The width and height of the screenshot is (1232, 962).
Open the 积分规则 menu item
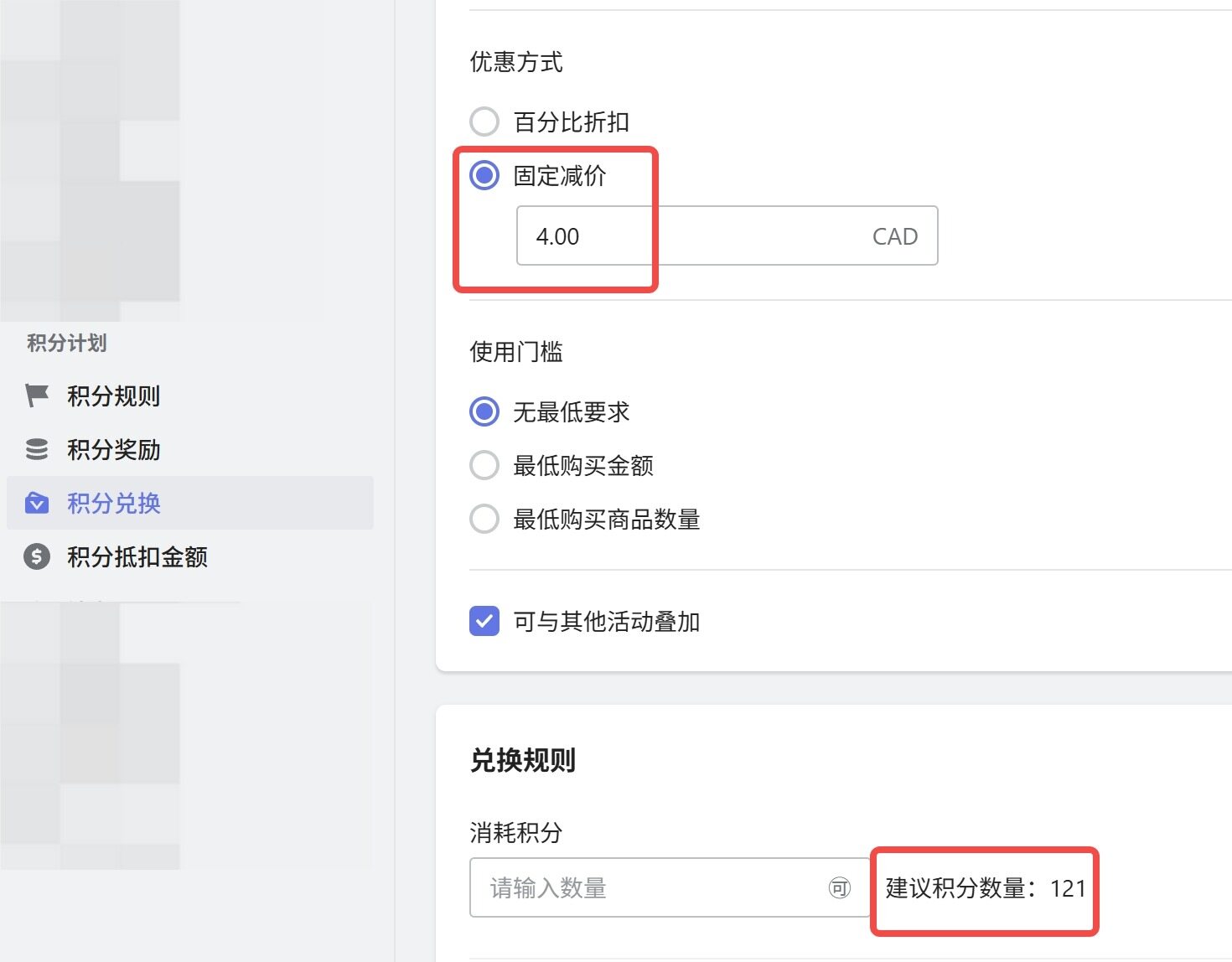click(114, 396)
